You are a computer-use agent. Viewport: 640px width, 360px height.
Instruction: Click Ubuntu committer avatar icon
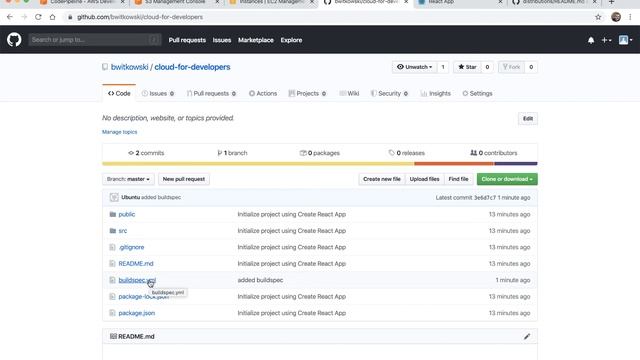click(114, 197)
